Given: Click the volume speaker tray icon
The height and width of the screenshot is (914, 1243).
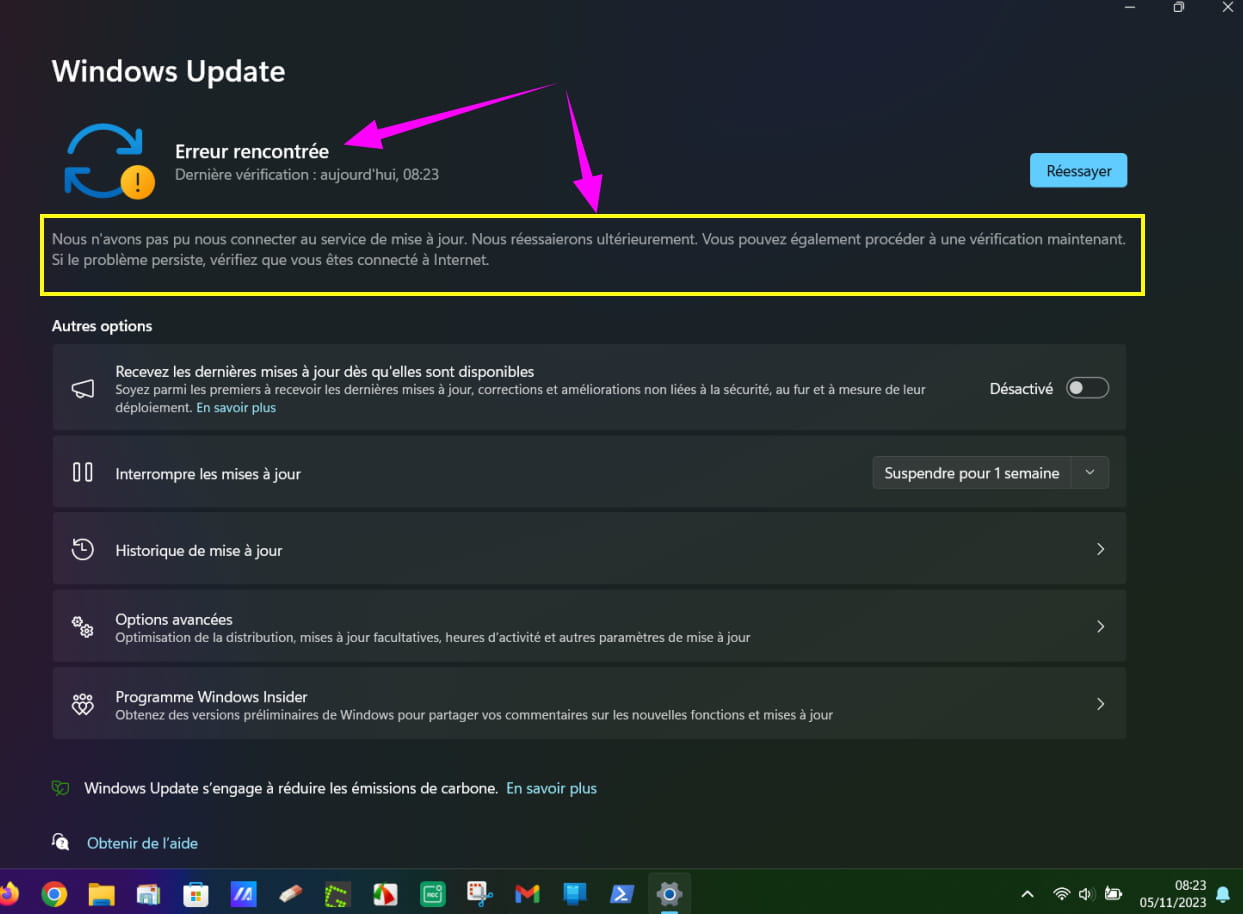Looking at the screenshot, I should point(1086,893).
